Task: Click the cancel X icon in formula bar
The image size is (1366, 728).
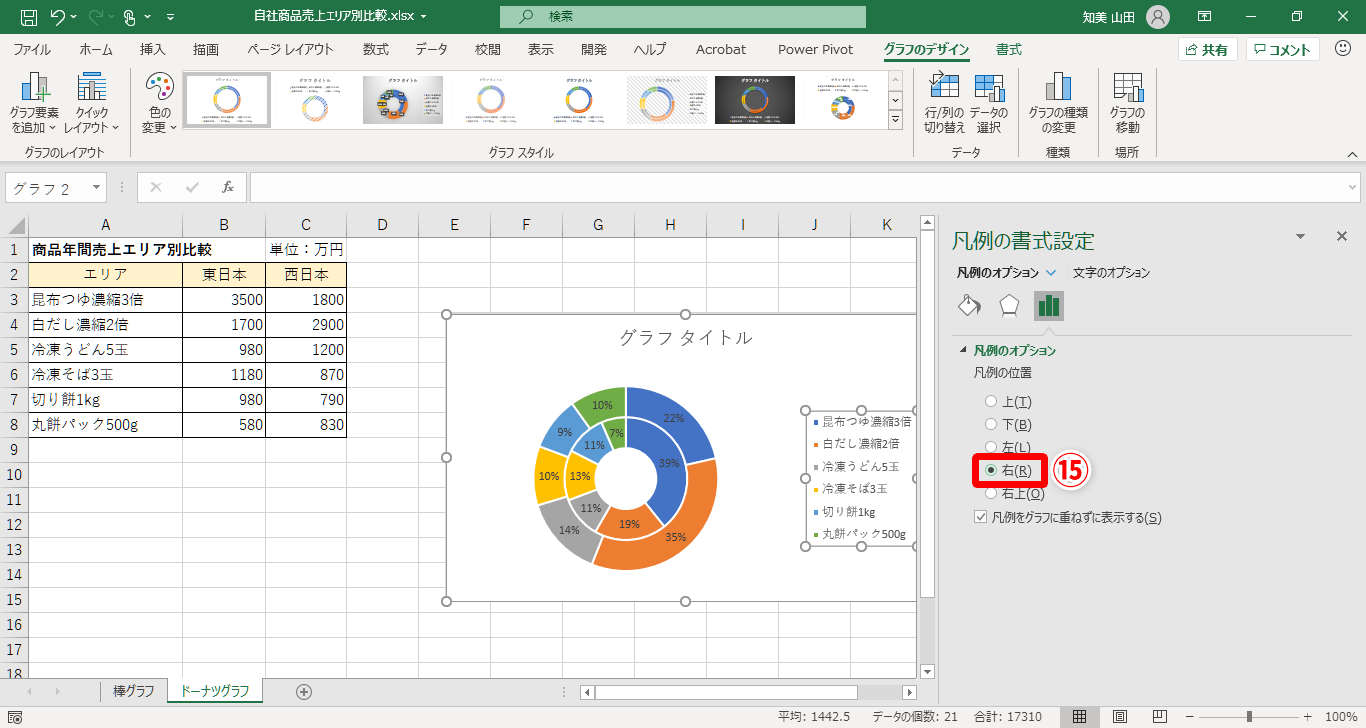Action: point(156,187)
